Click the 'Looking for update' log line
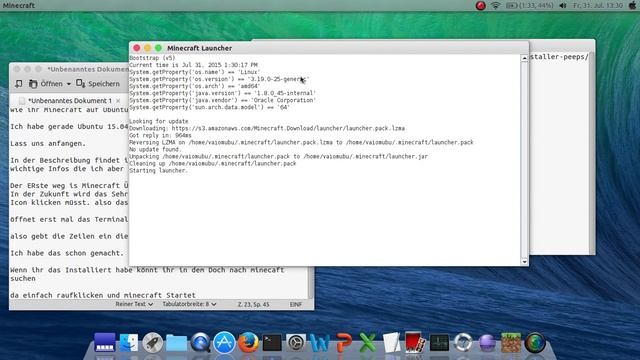This screenshot has width=640, height=360. click(159, 121)
